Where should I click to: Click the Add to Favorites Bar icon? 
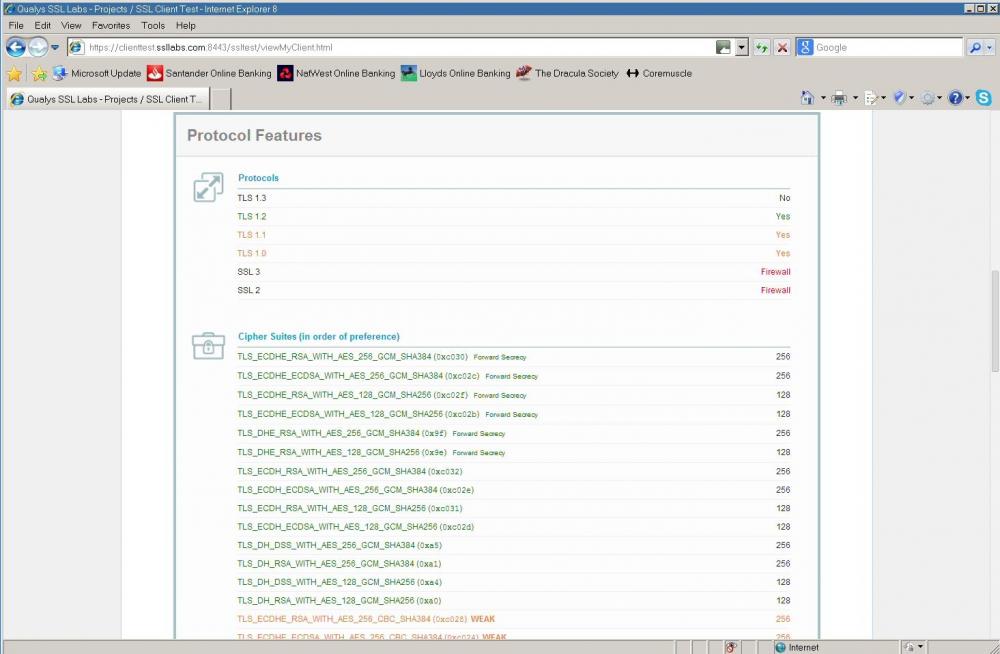39,73
